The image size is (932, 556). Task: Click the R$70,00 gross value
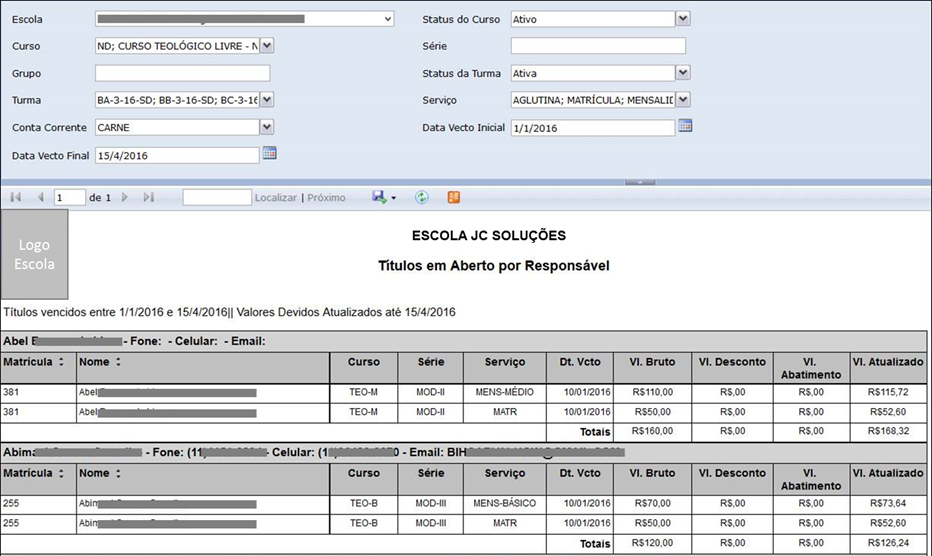pos(653,504)
